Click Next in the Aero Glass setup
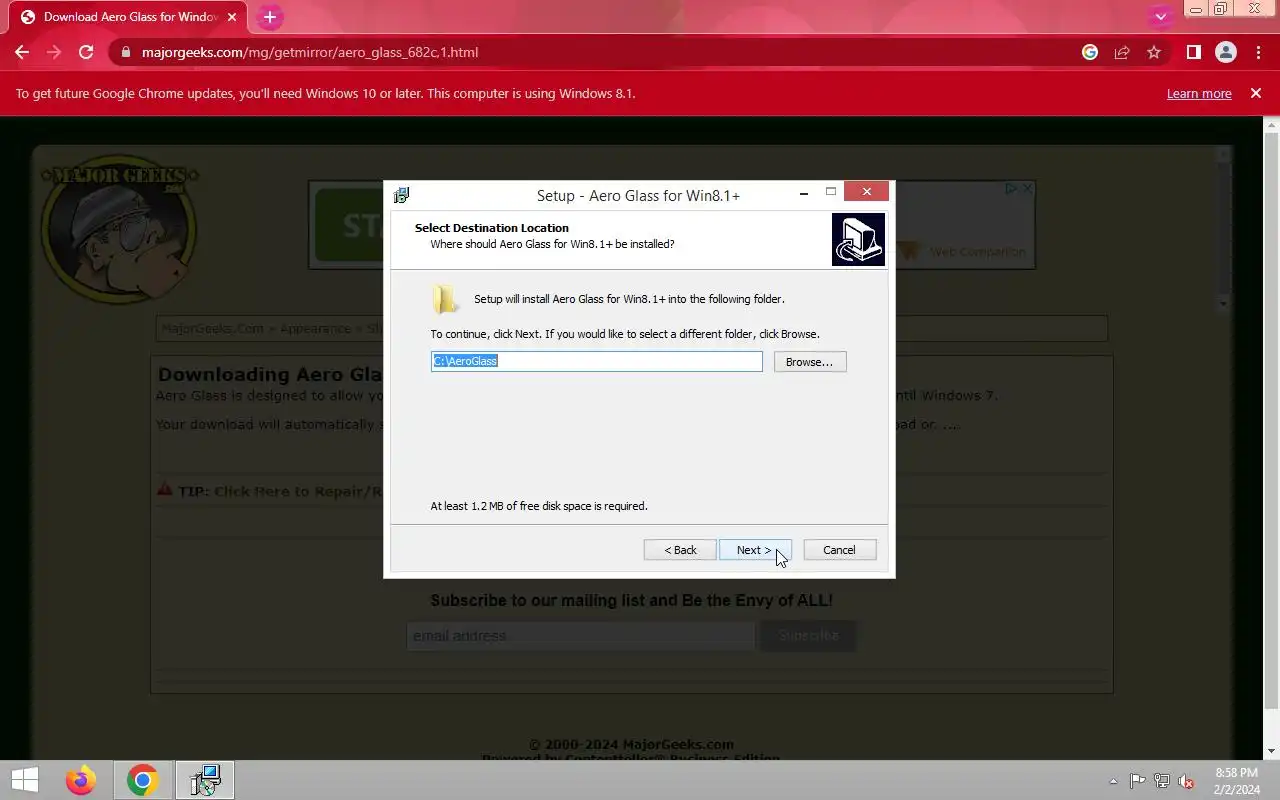 (755, 550)
